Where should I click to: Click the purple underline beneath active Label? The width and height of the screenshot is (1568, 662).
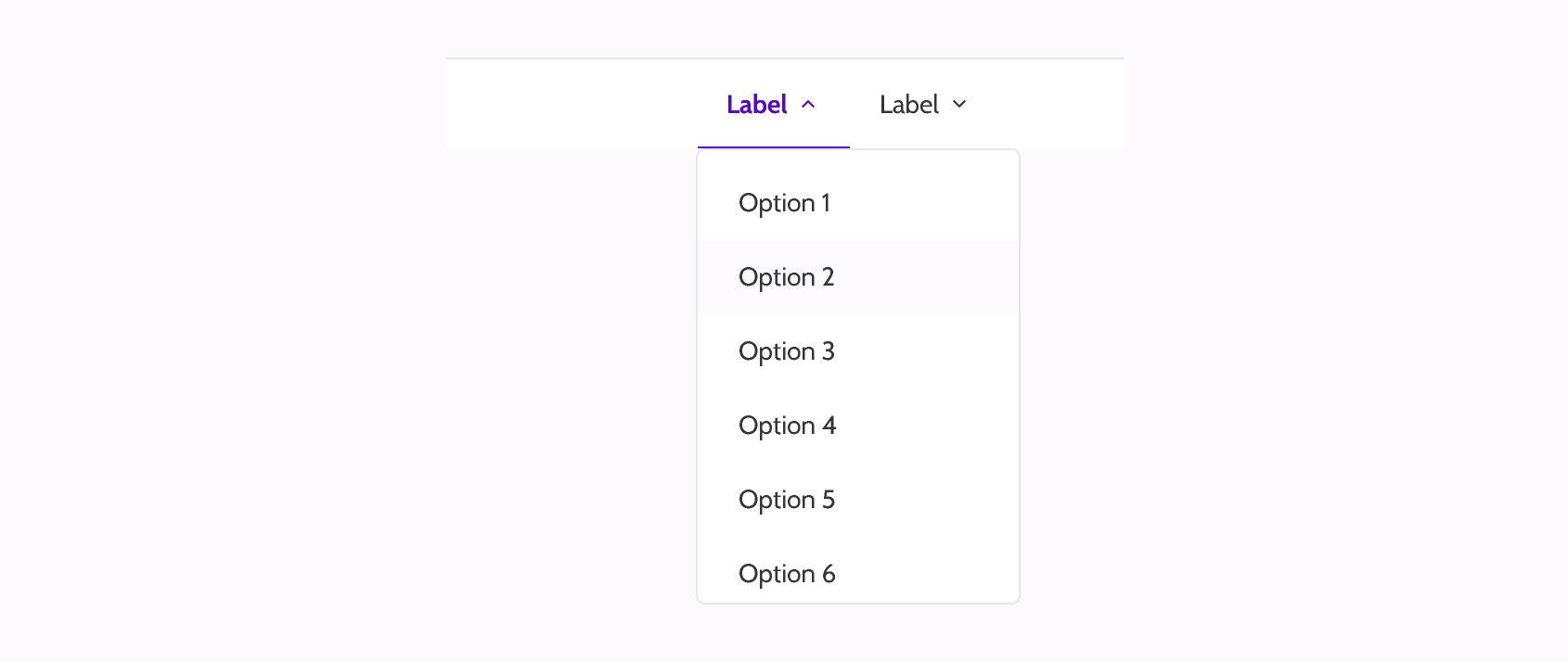773,146
